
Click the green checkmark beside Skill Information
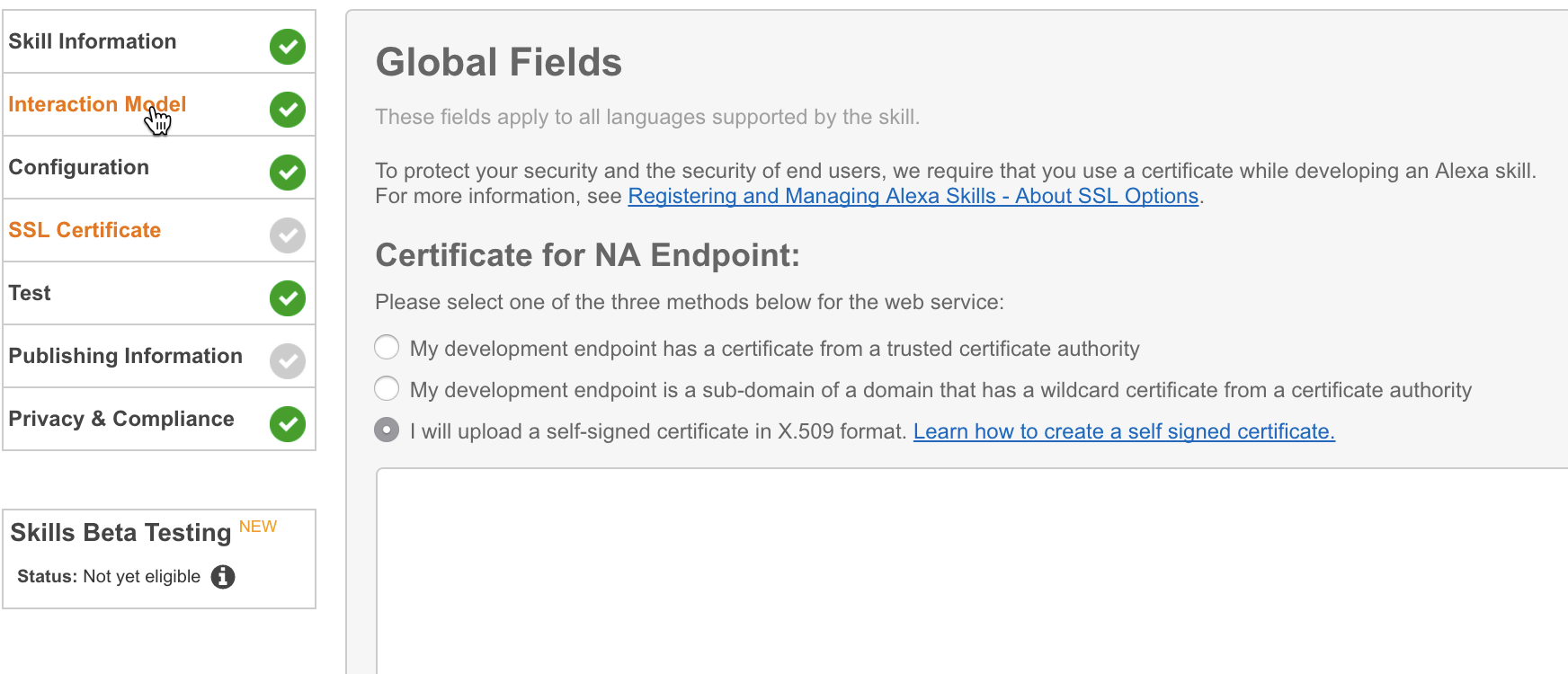pyautogui.click(x=288, y=46)
